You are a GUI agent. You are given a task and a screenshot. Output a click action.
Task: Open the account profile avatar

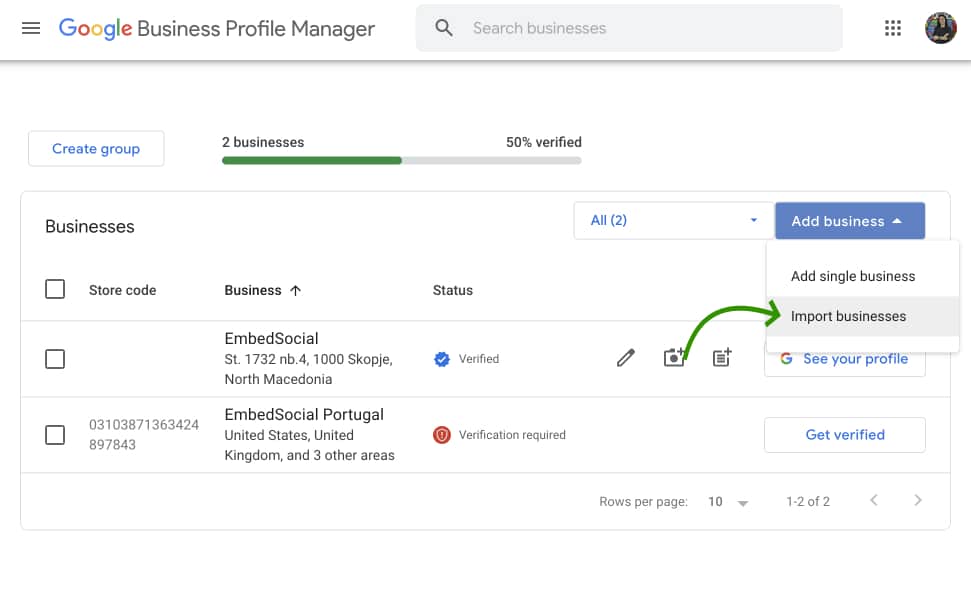940,28
